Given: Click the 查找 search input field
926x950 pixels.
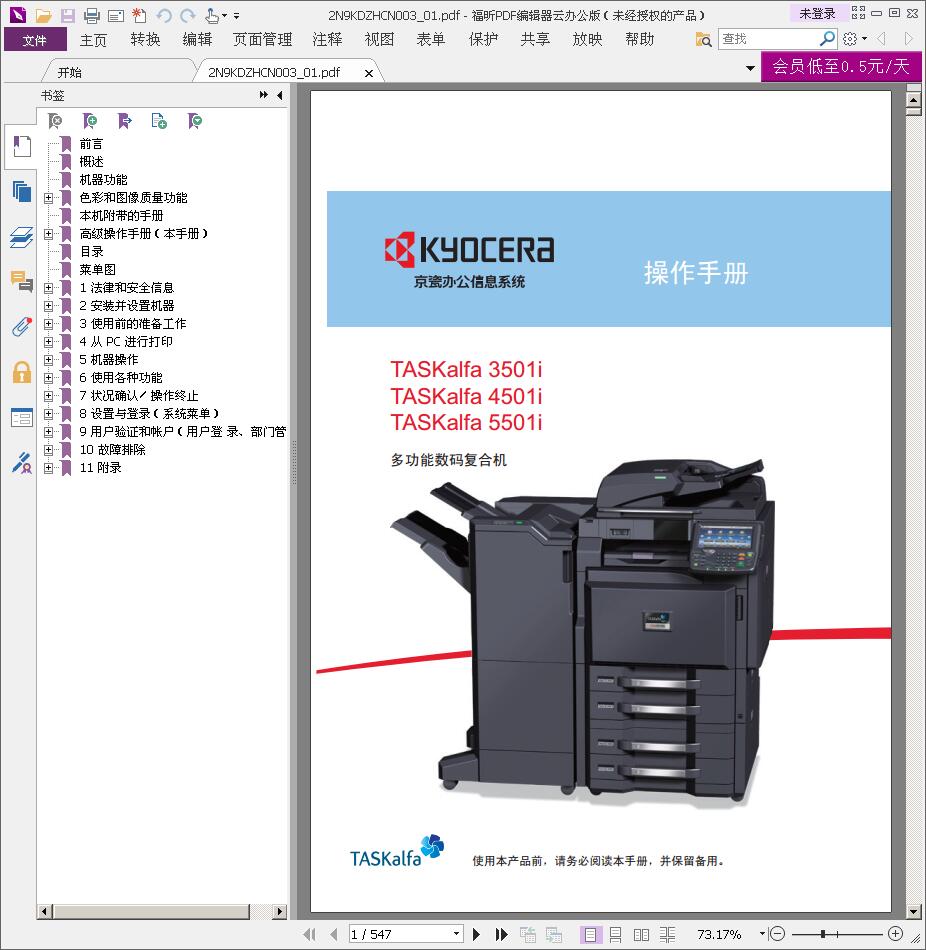Looking at the screenshot, I should 767,39.
